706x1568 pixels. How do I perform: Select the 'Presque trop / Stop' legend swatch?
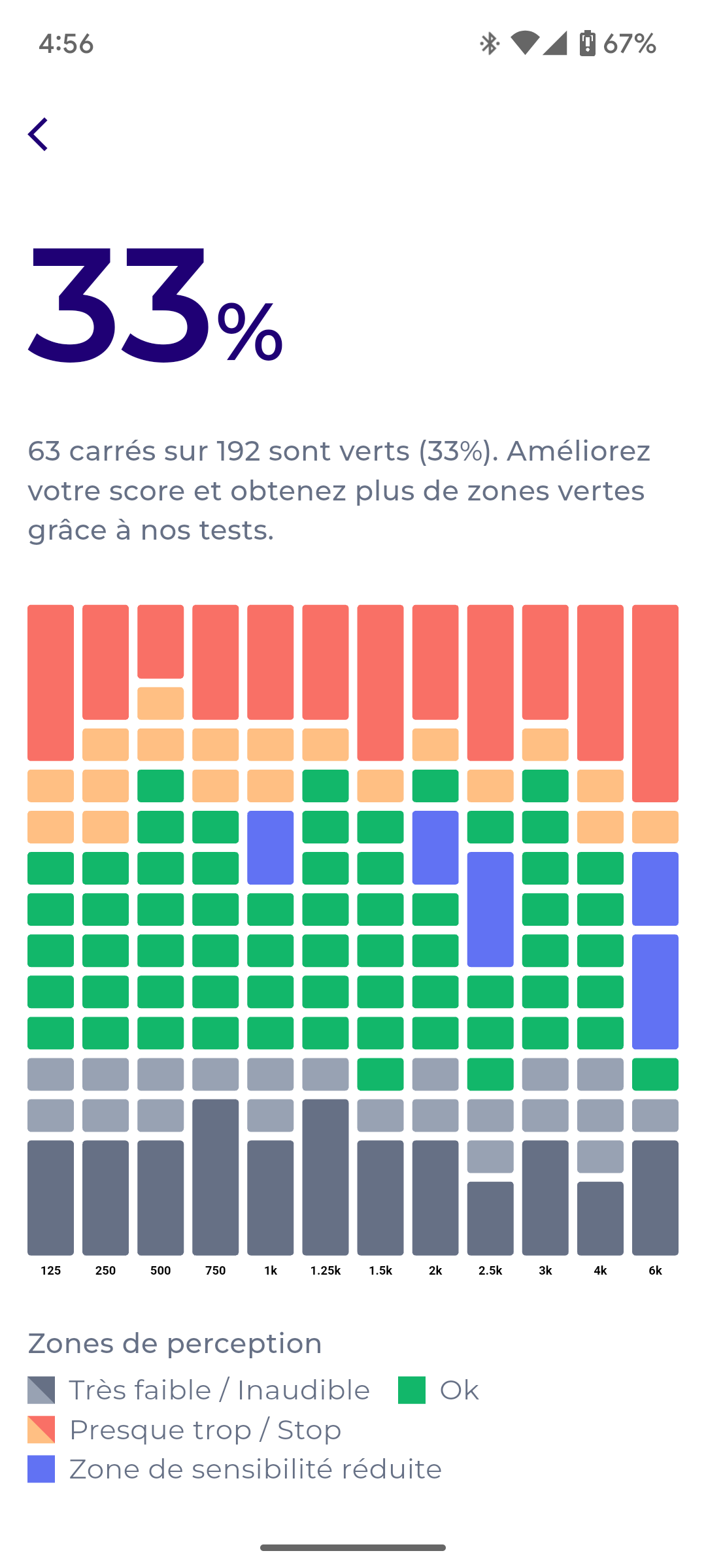coord(42,1430)
